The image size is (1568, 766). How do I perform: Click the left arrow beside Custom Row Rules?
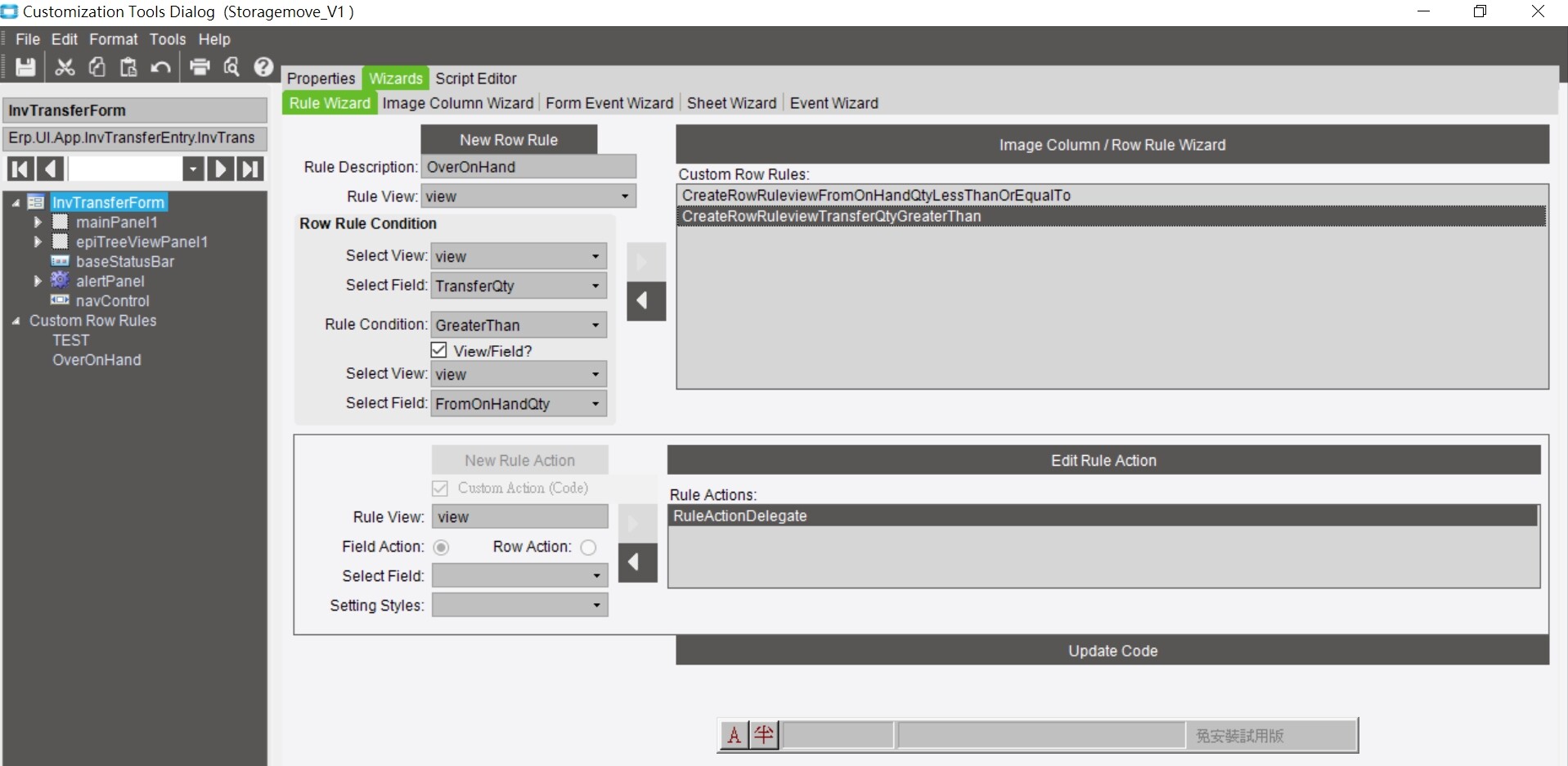pos(646,301)
